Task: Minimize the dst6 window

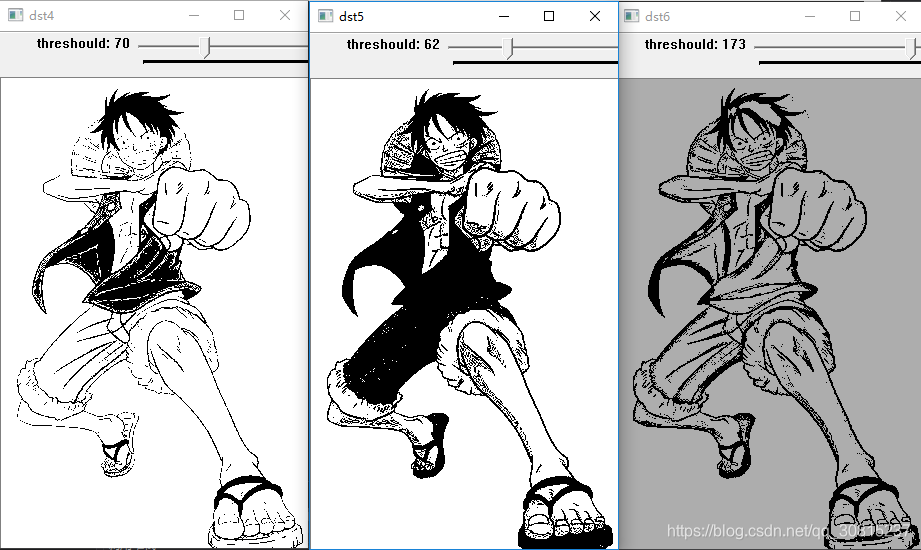Action: pyautogui.click(x=810, y=16)
